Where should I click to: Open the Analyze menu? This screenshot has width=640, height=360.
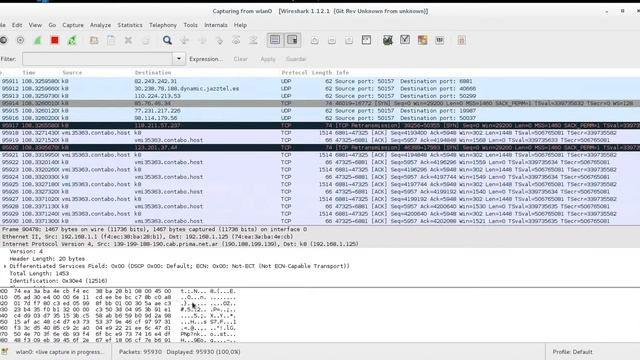pos(100,25)
